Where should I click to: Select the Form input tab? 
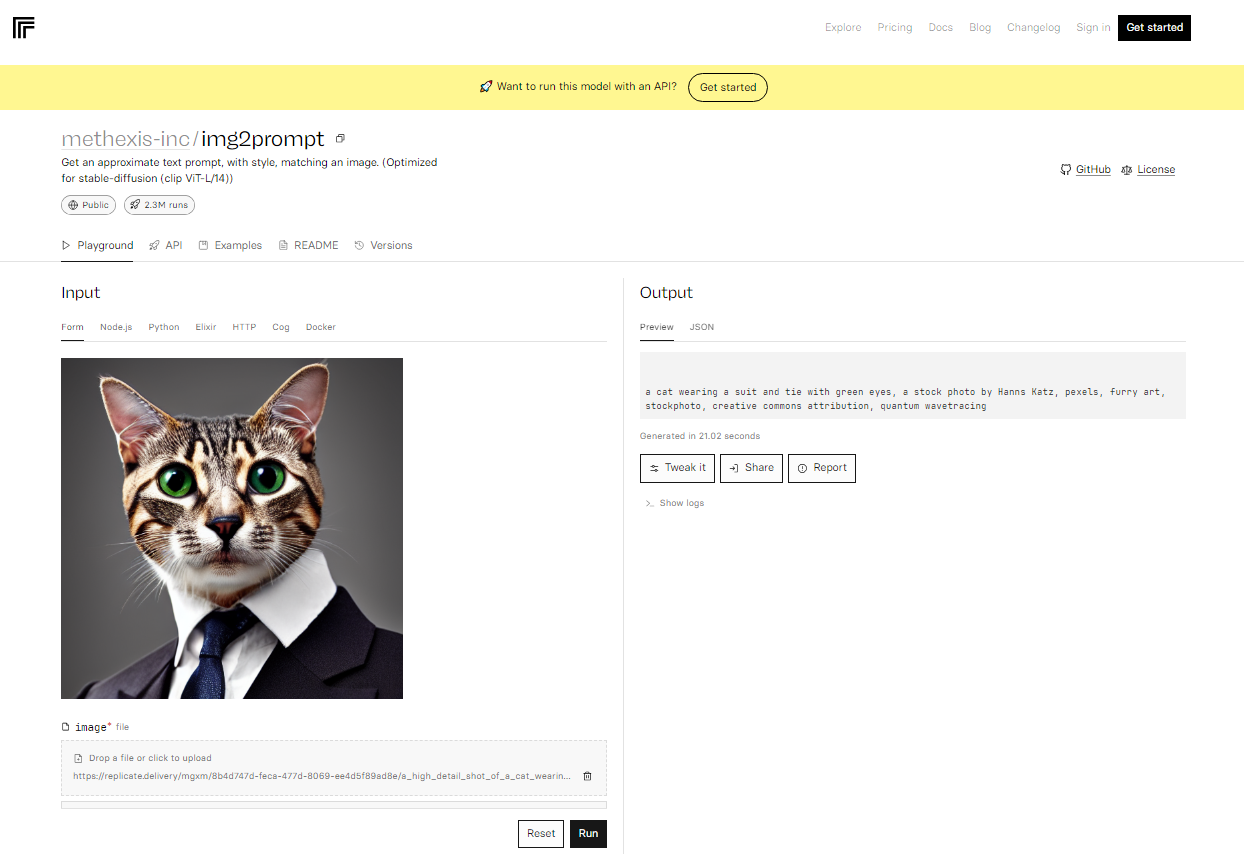pyautogui.click(x=72, y=327)
